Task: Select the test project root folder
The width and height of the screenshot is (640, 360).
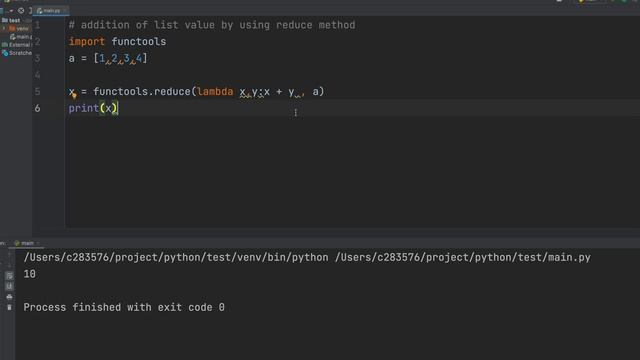Action: [x=11, y=20]
